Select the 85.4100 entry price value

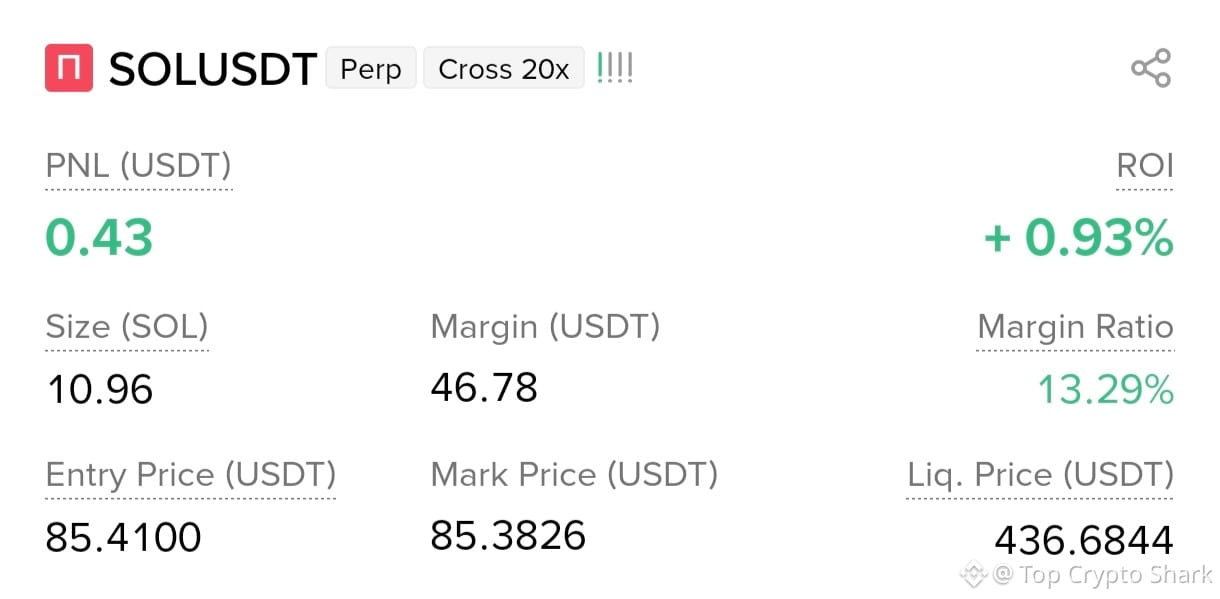pyautogui.click(x=124, y=538)
